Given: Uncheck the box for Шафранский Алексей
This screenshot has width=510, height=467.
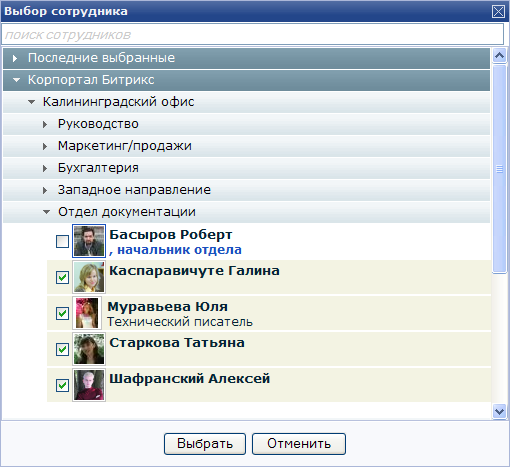Looking at the screenshot, I should coord(62,385).
